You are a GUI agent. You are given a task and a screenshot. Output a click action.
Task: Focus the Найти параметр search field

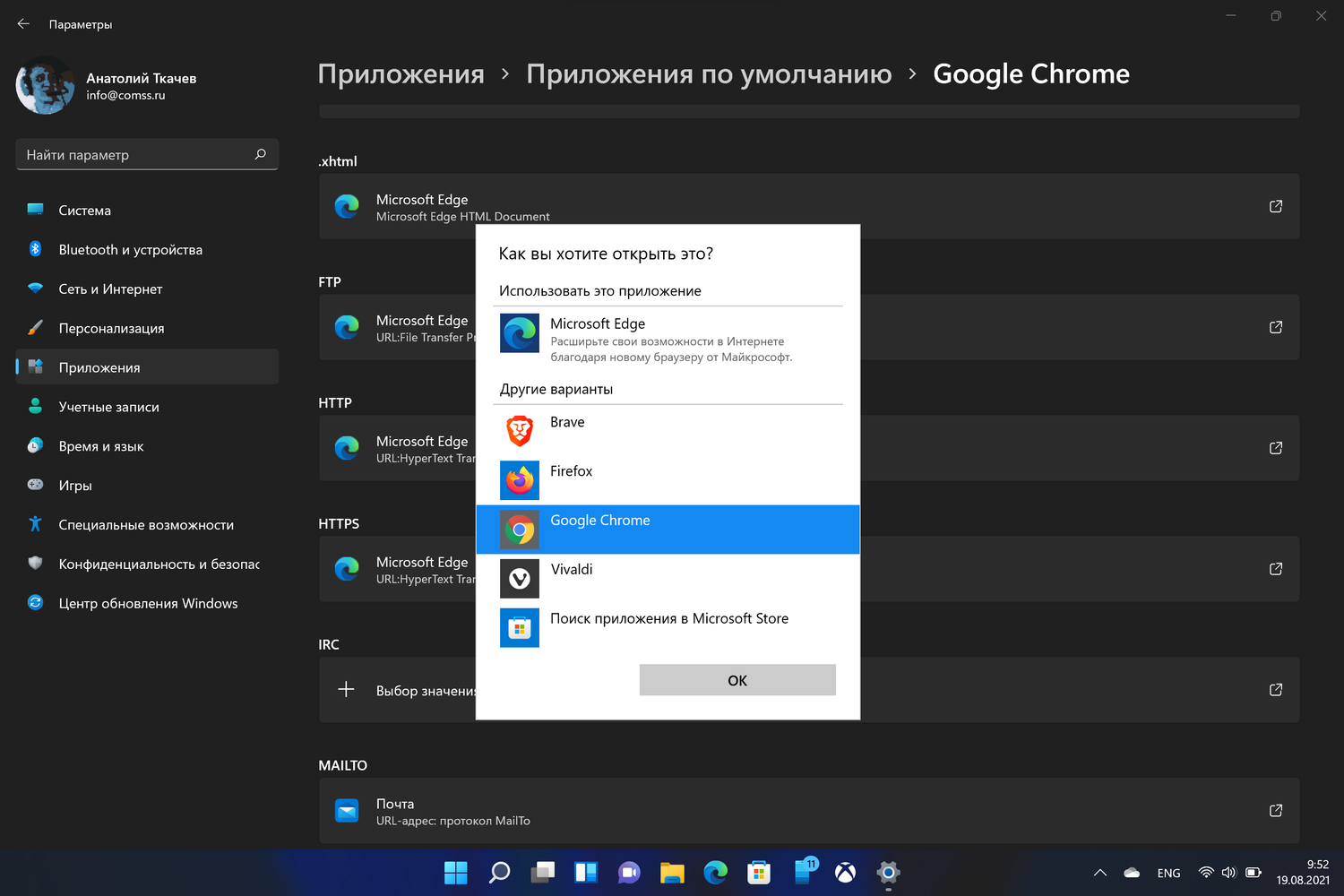click(147, 154)
